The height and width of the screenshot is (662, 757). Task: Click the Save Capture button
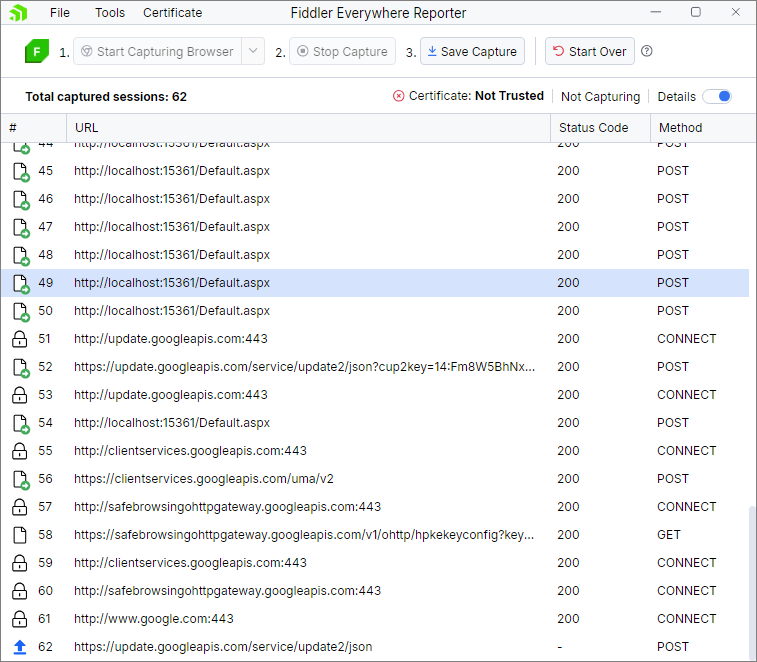472,51
